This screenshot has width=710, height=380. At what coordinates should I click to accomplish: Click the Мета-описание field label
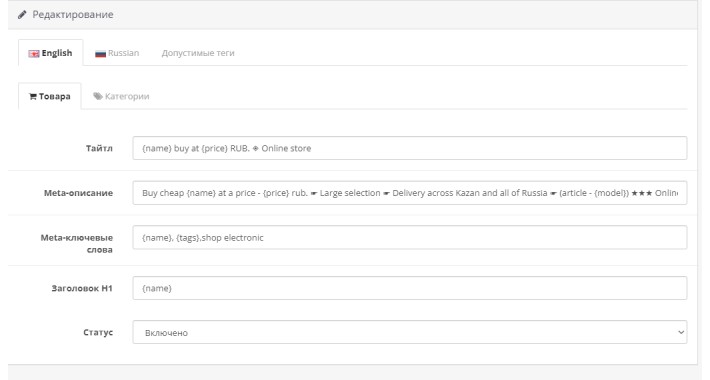coord(78,193)
